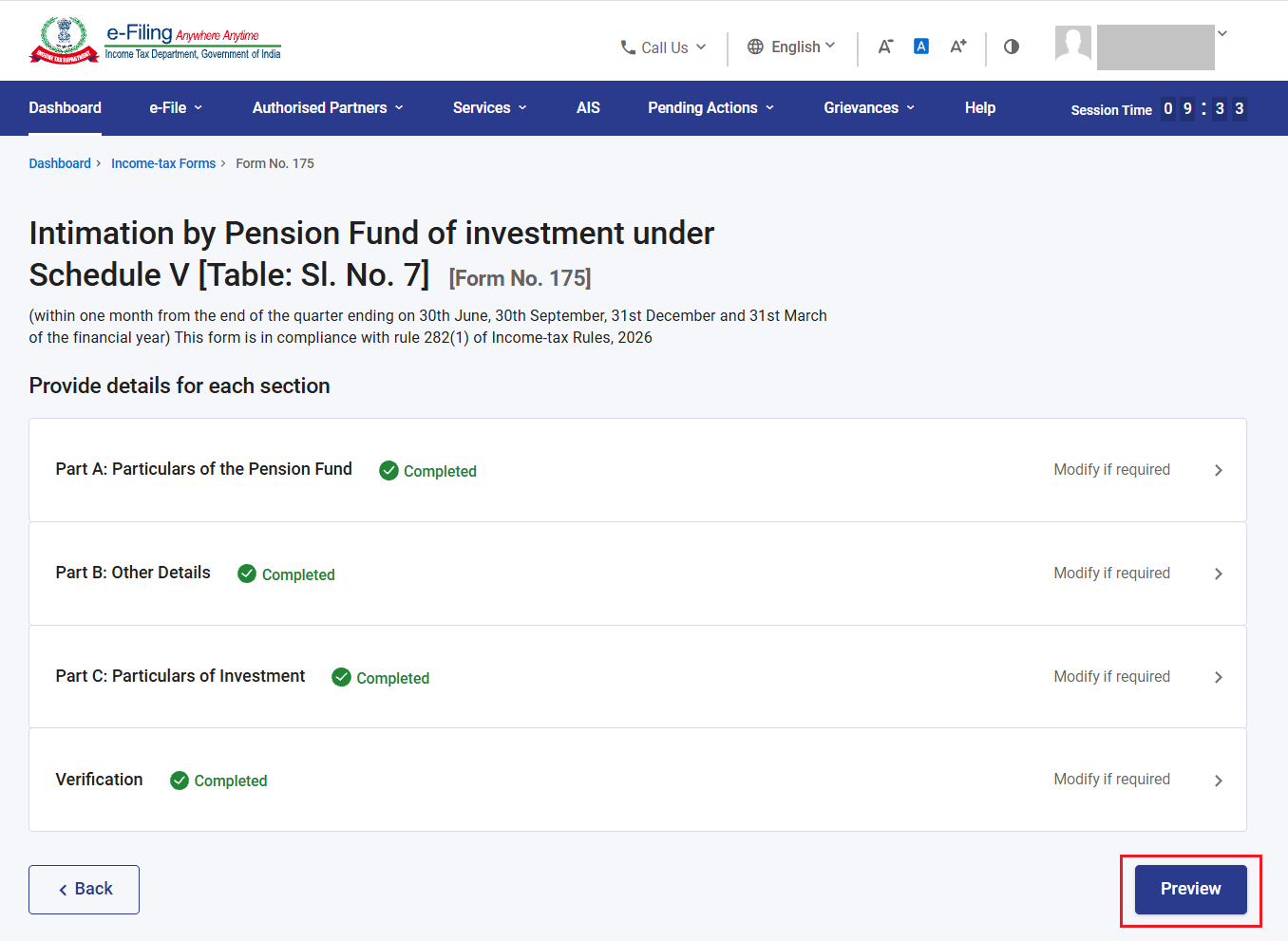Open the Verification section row
1288x941 pixels.
[x=637, y=781]
